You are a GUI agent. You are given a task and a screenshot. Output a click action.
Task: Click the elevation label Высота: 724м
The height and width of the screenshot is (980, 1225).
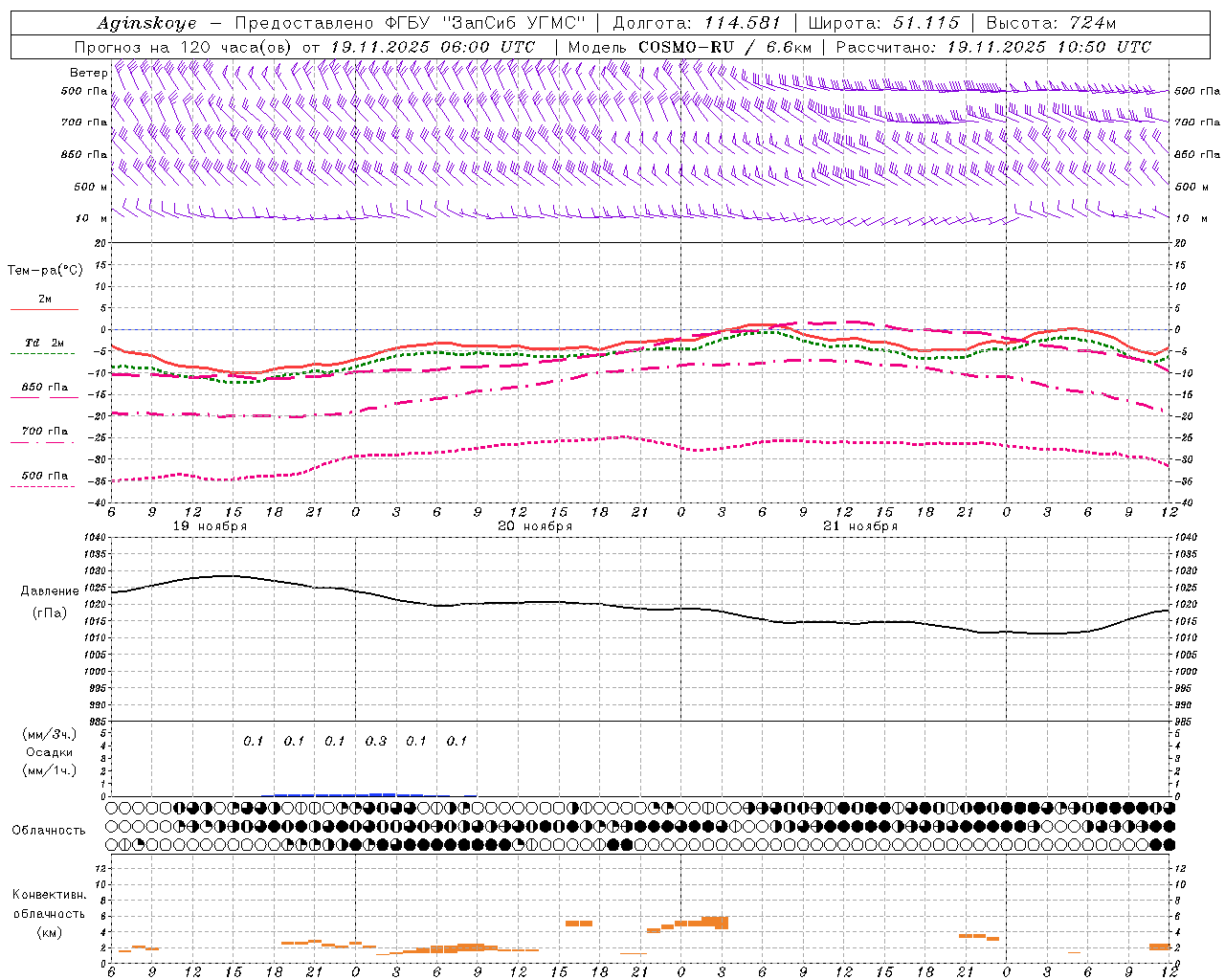(1051, 23)
